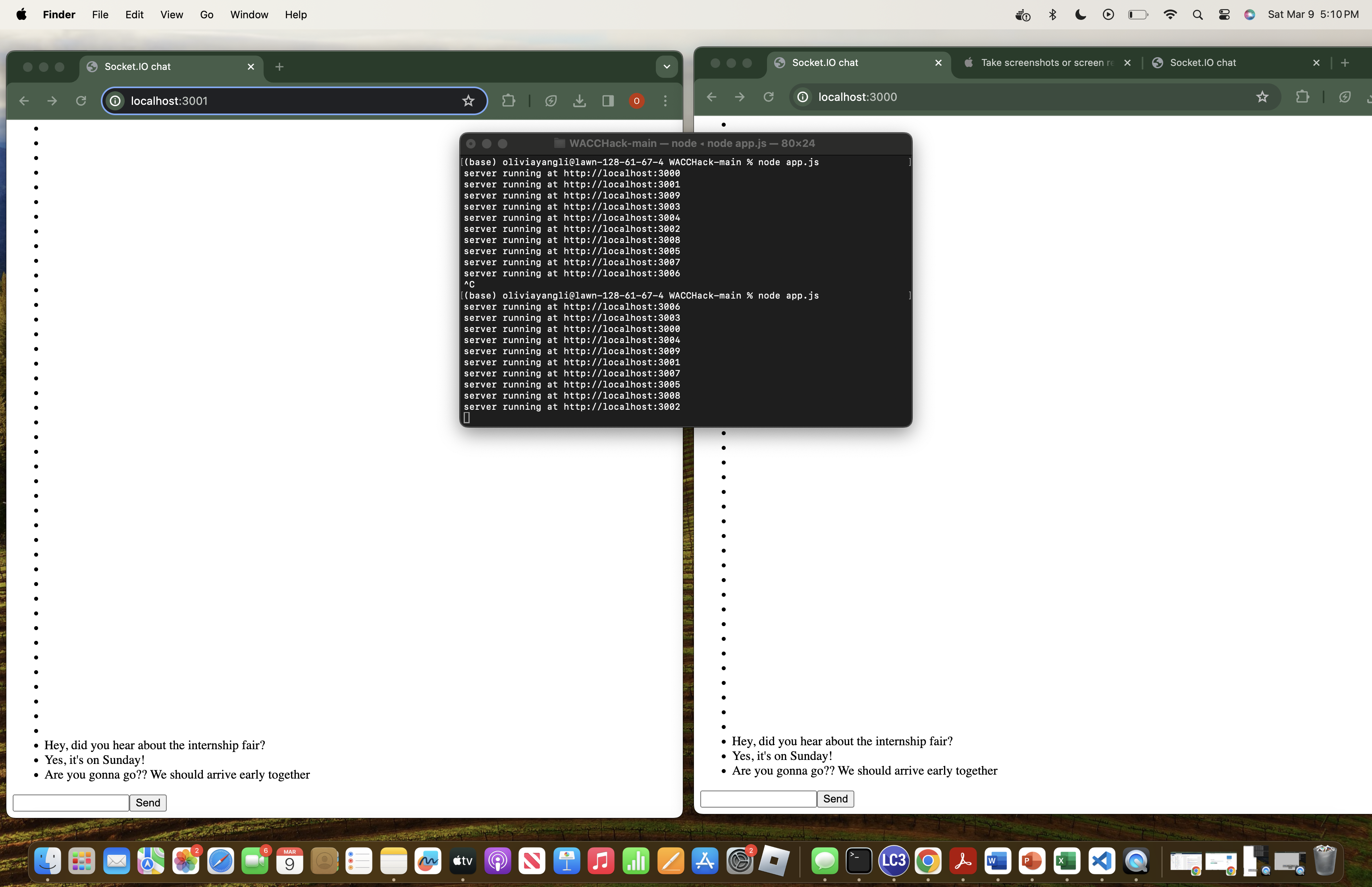The width and height of the screenshot is (1372, 887).
Task: Open Adobe Acrobat from the Dock
Action: coord(963,861)
